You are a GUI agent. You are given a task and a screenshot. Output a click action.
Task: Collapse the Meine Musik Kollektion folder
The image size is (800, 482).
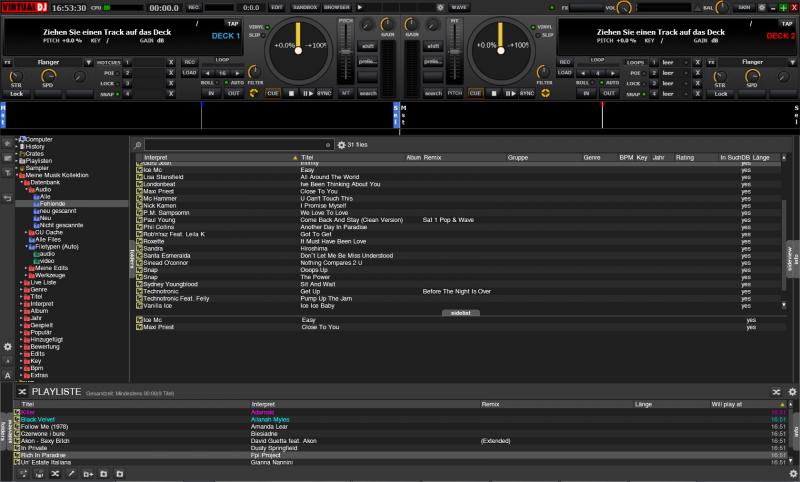19,175
